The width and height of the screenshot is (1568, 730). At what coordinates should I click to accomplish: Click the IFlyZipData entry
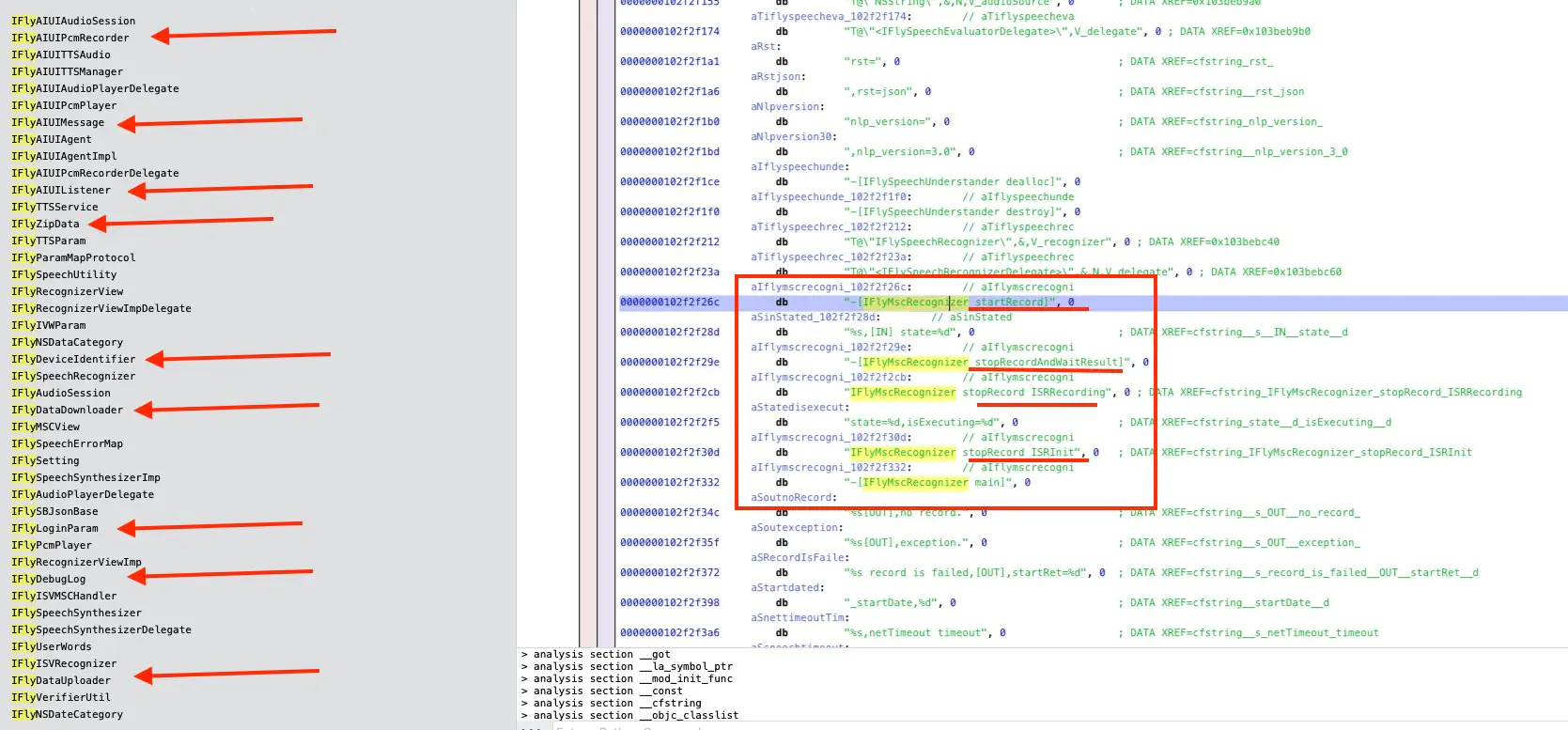(45, 224)
